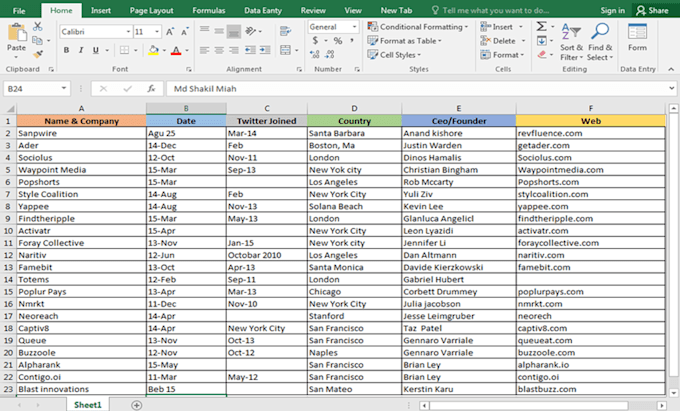The image size is (680, 411).
Task: Open Sort & Filter menu
Action: 571,42
